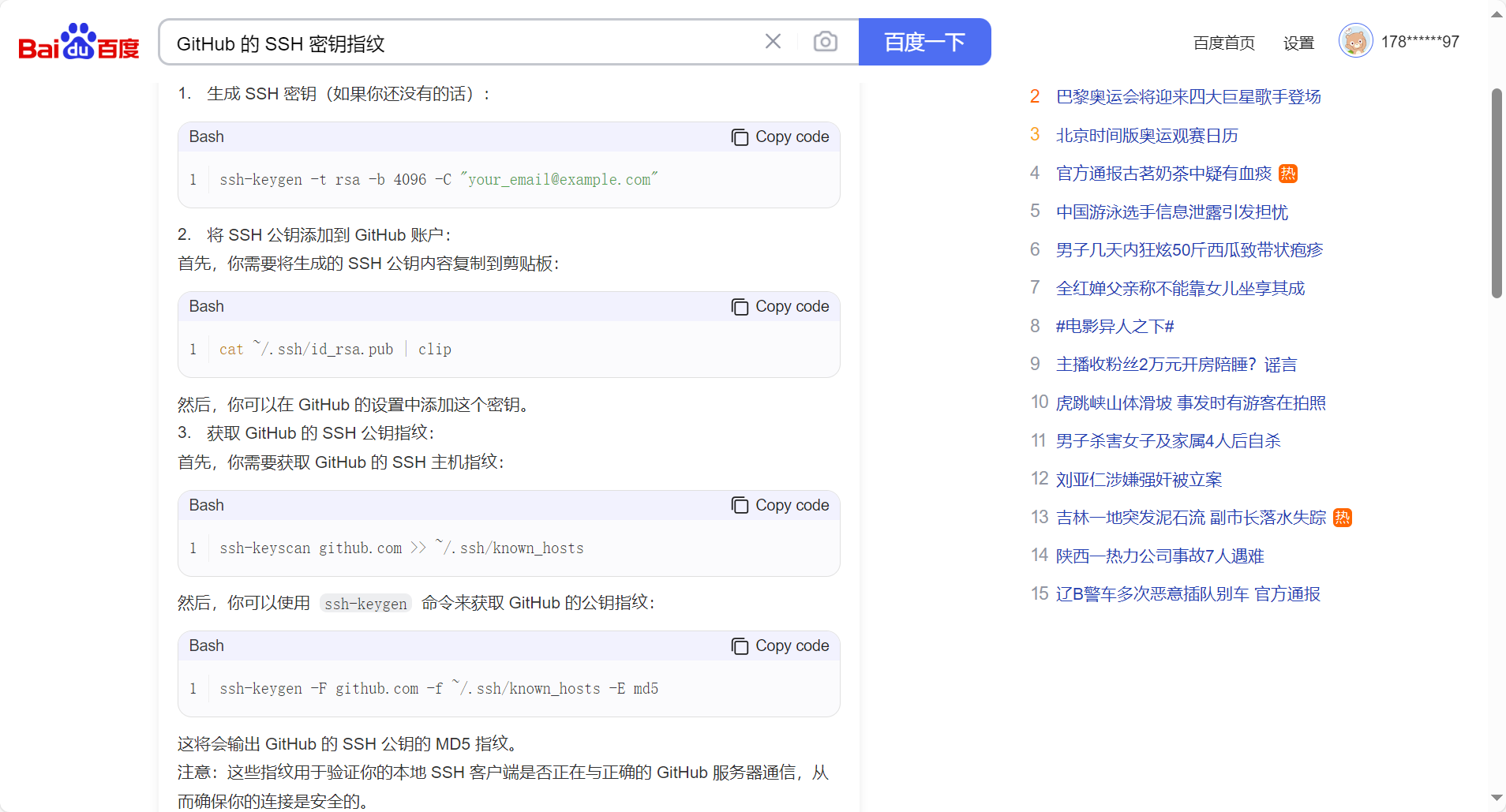Open 主播收粉丝2万元开房陪睡?谣言
This screenshot has height=812, width=1506.
[x=1176, y=365]
